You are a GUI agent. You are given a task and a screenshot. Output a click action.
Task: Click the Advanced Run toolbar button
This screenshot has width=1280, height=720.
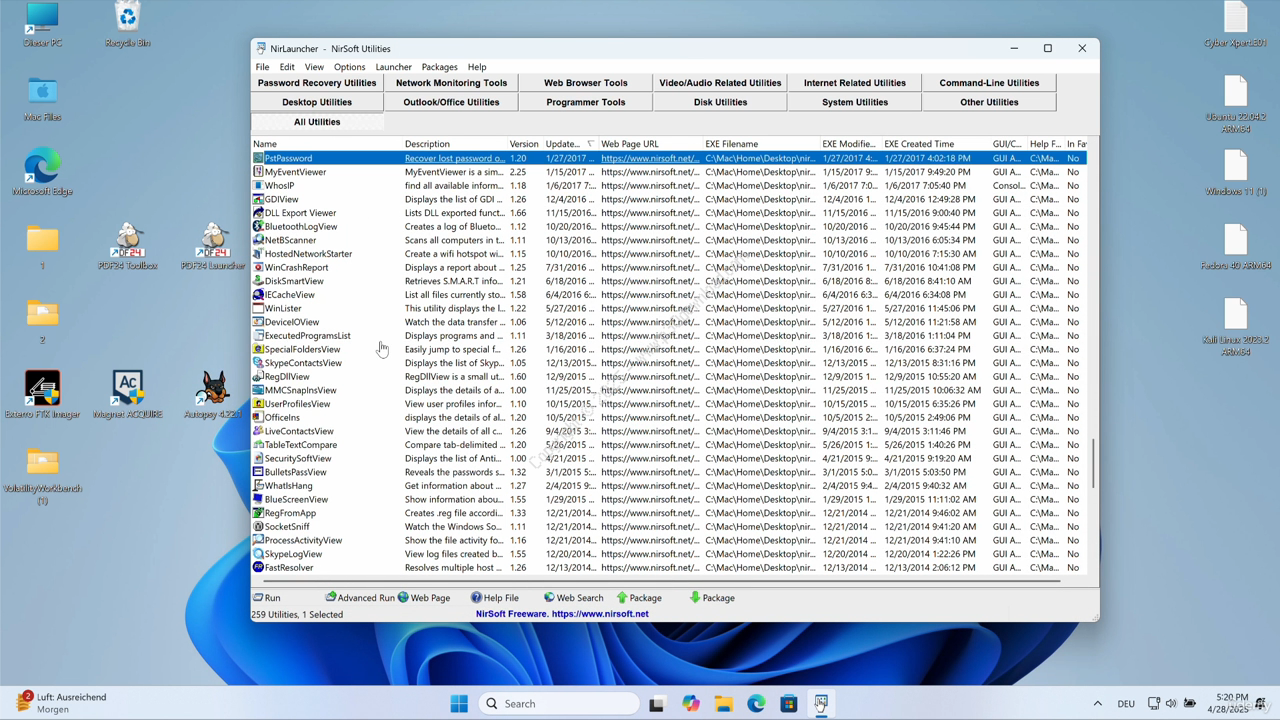click(359, 597)
